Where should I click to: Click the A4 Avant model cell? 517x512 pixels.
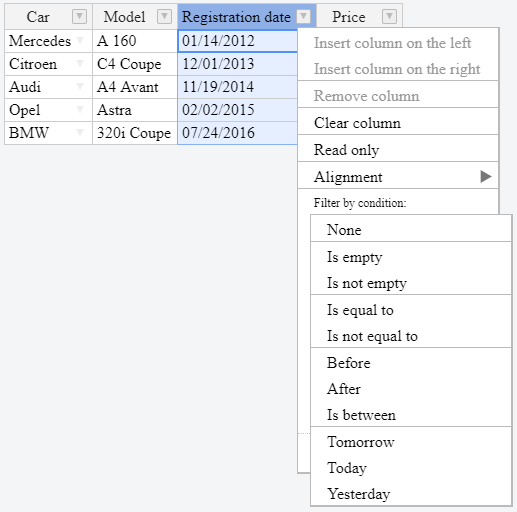click(x=135, y=87)
